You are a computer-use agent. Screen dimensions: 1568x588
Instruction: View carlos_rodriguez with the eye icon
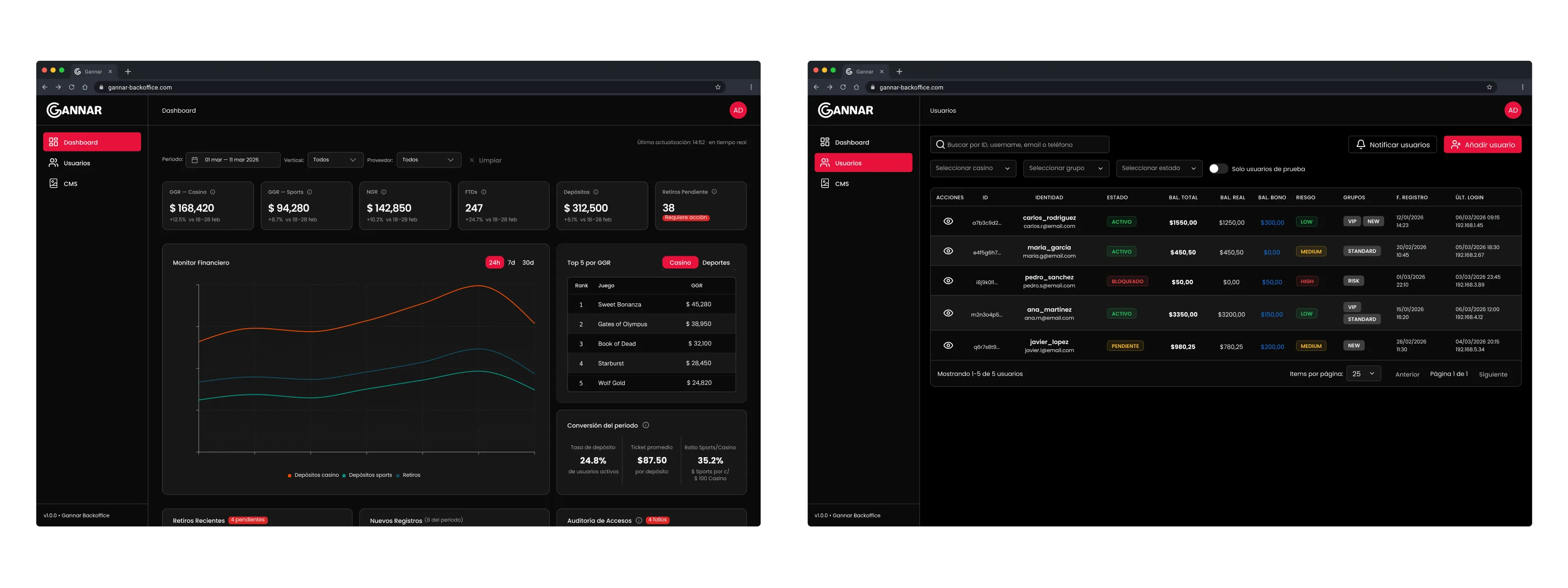point(948,221)
